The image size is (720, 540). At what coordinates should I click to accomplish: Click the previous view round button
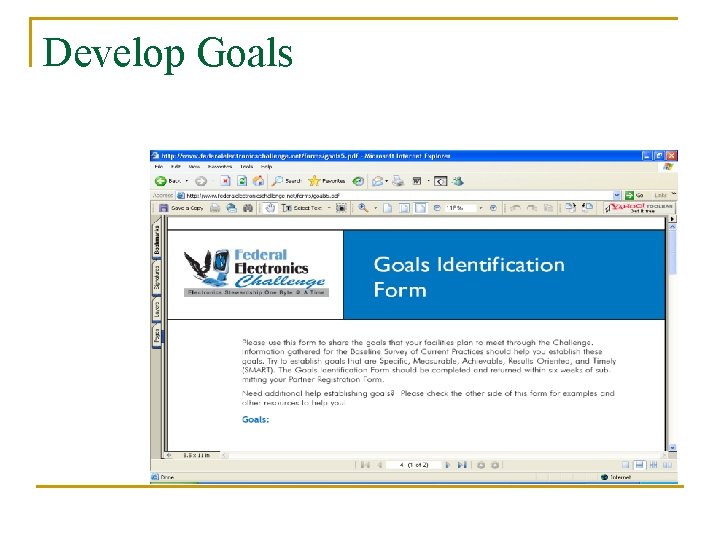point(481,465)
